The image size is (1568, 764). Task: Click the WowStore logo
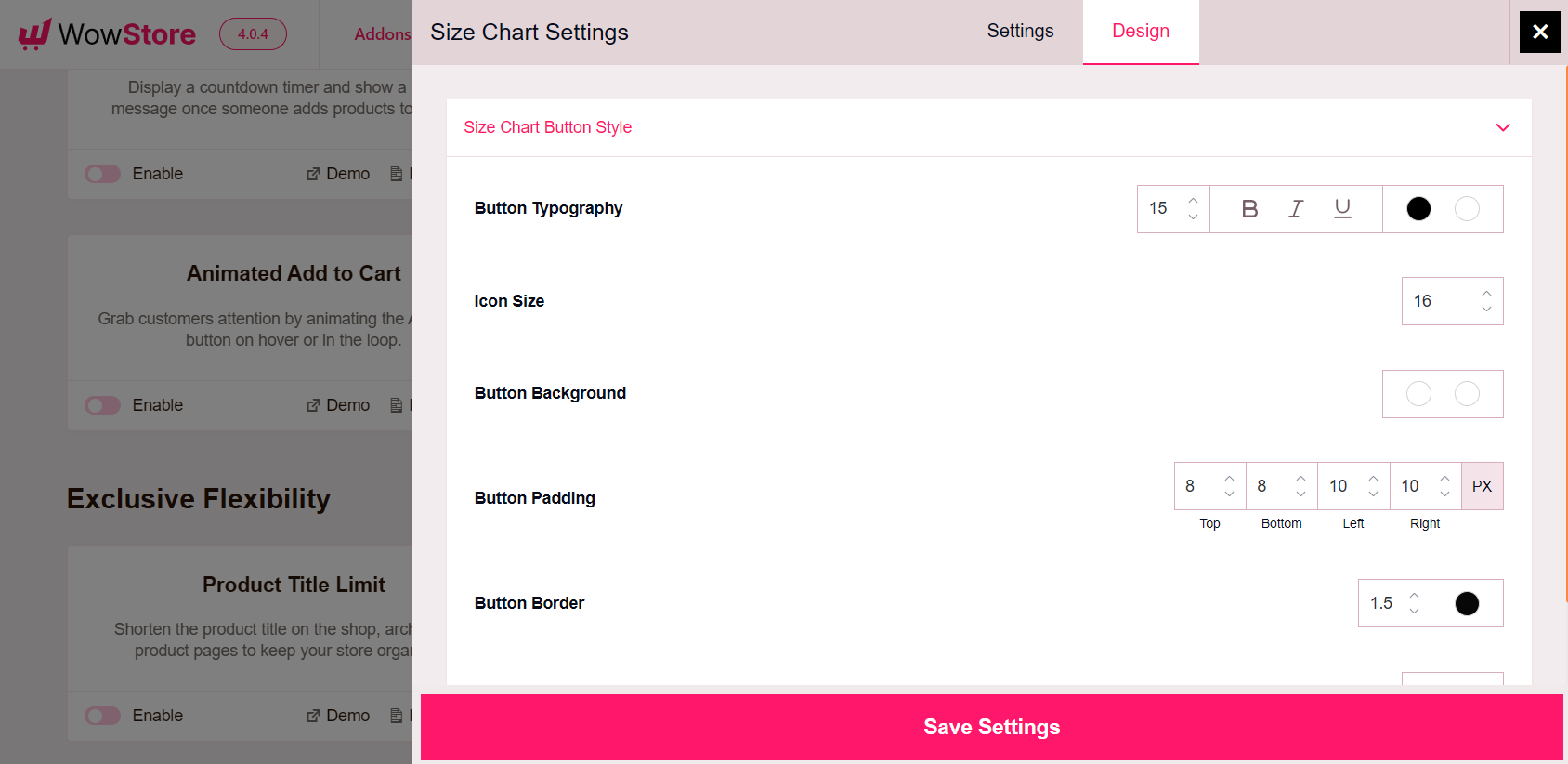point(107,34)
